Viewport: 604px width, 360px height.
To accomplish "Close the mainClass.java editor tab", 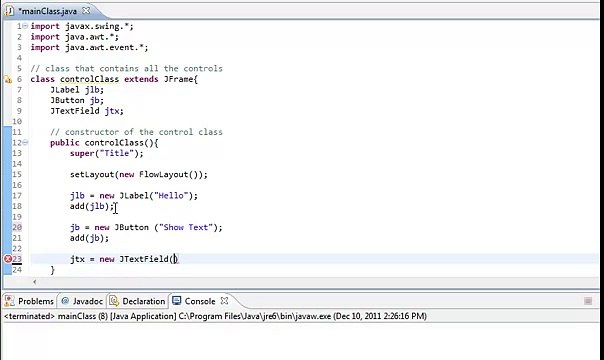I will point(86,11).
